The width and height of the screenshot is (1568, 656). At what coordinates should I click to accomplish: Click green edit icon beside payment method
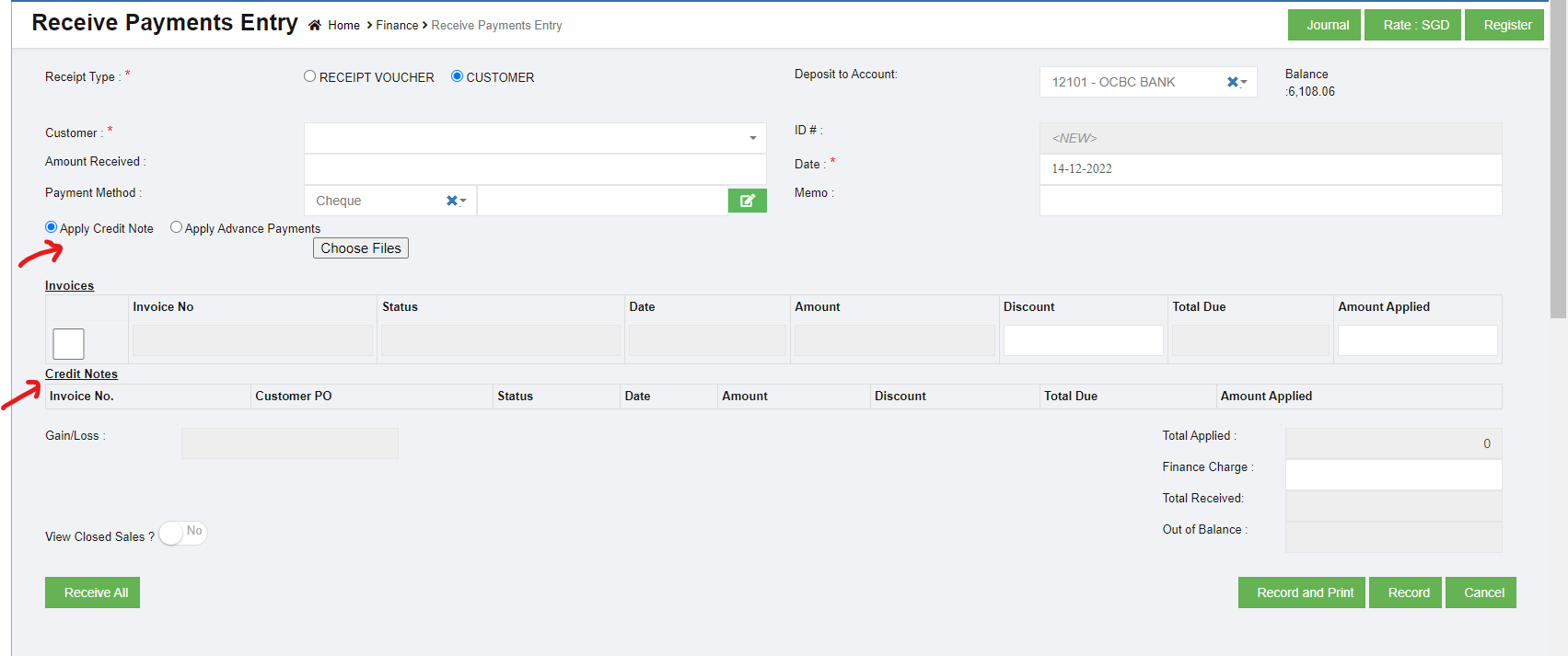[747, 201]
